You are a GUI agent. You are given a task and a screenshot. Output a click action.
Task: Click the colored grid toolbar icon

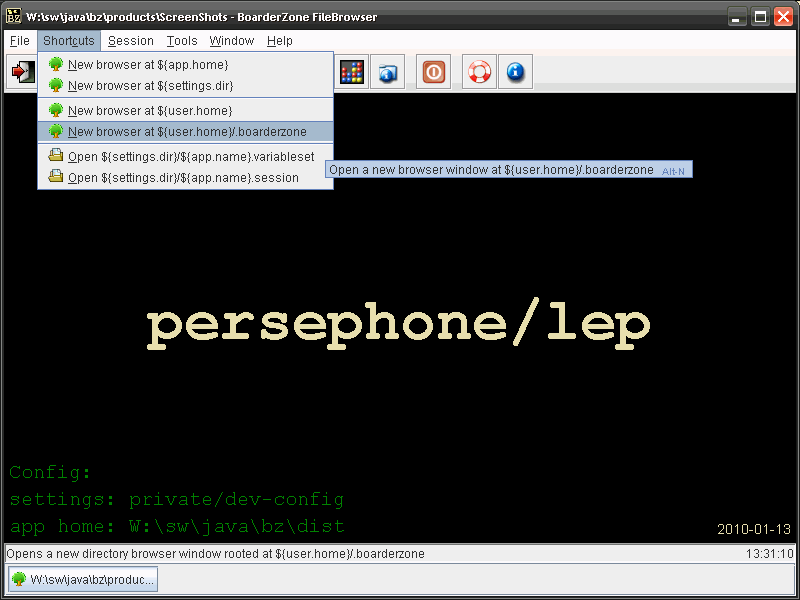pos(352,72)
